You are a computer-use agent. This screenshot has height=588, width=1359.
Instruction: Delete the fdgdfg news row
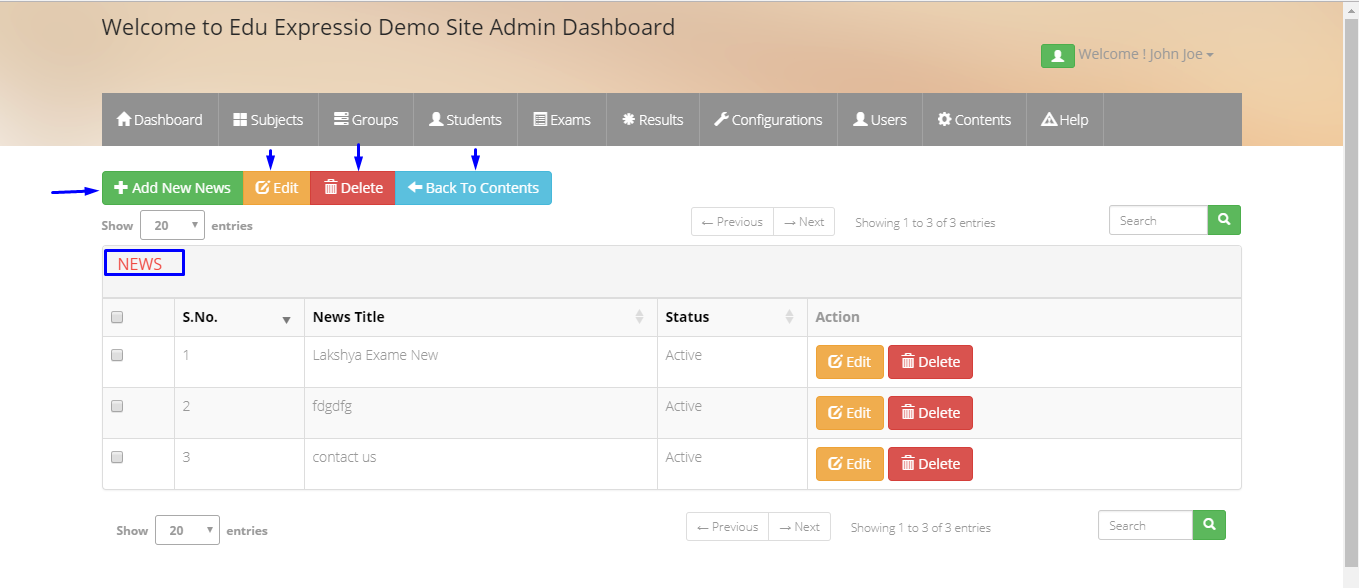click(930, 413)
